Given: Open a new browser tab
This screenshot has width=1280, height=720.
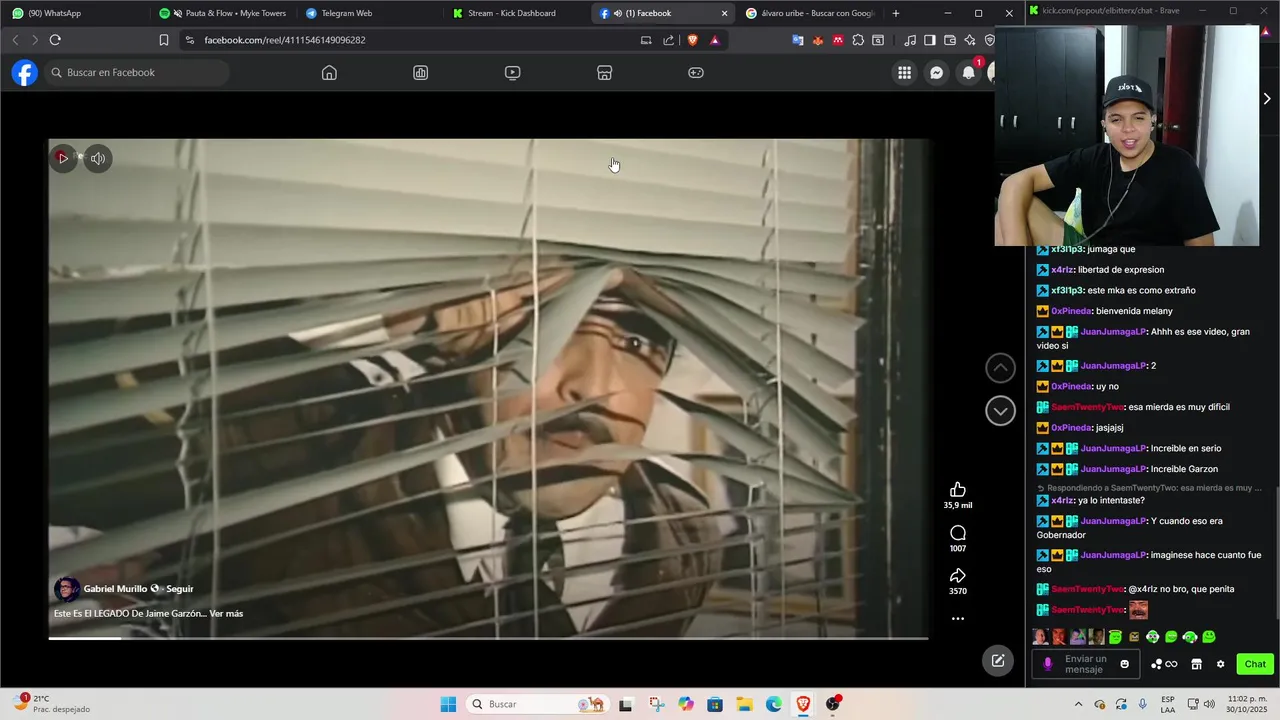Looking at the screenshot, I should 896,13.
